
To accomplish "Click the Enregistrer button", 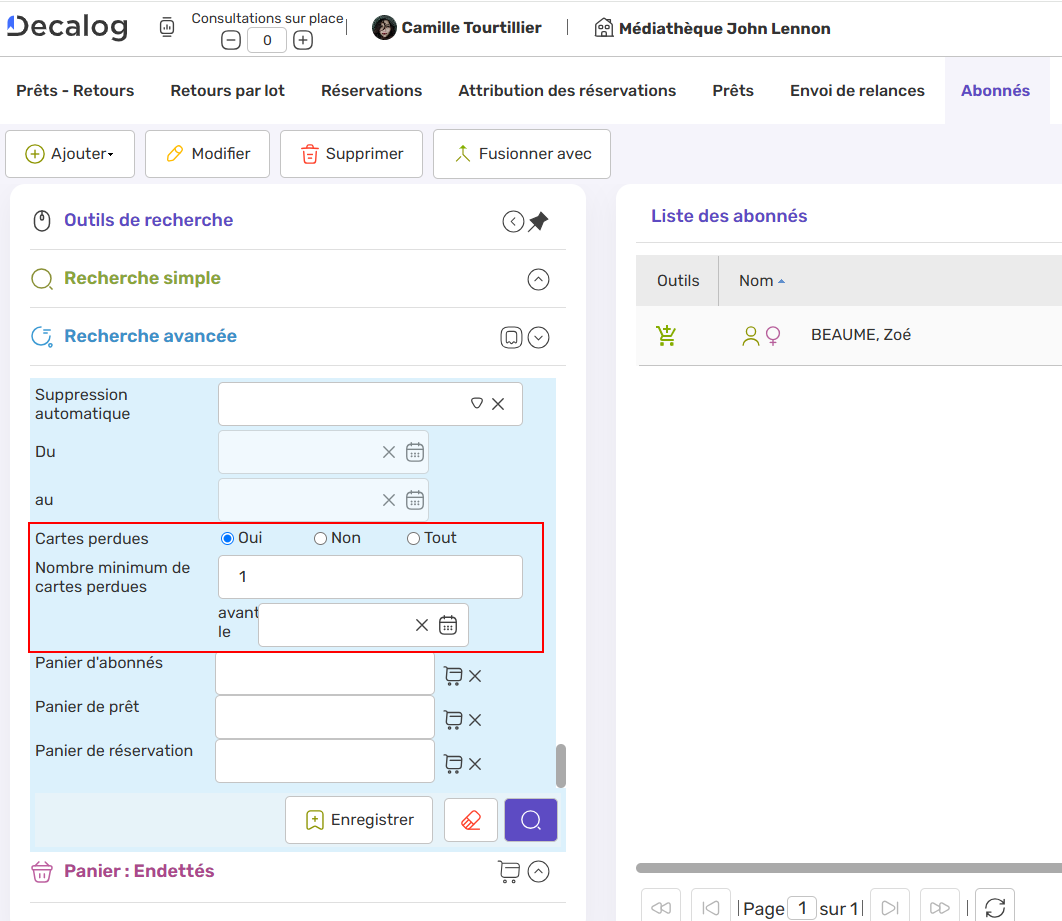I will point(358,819).
